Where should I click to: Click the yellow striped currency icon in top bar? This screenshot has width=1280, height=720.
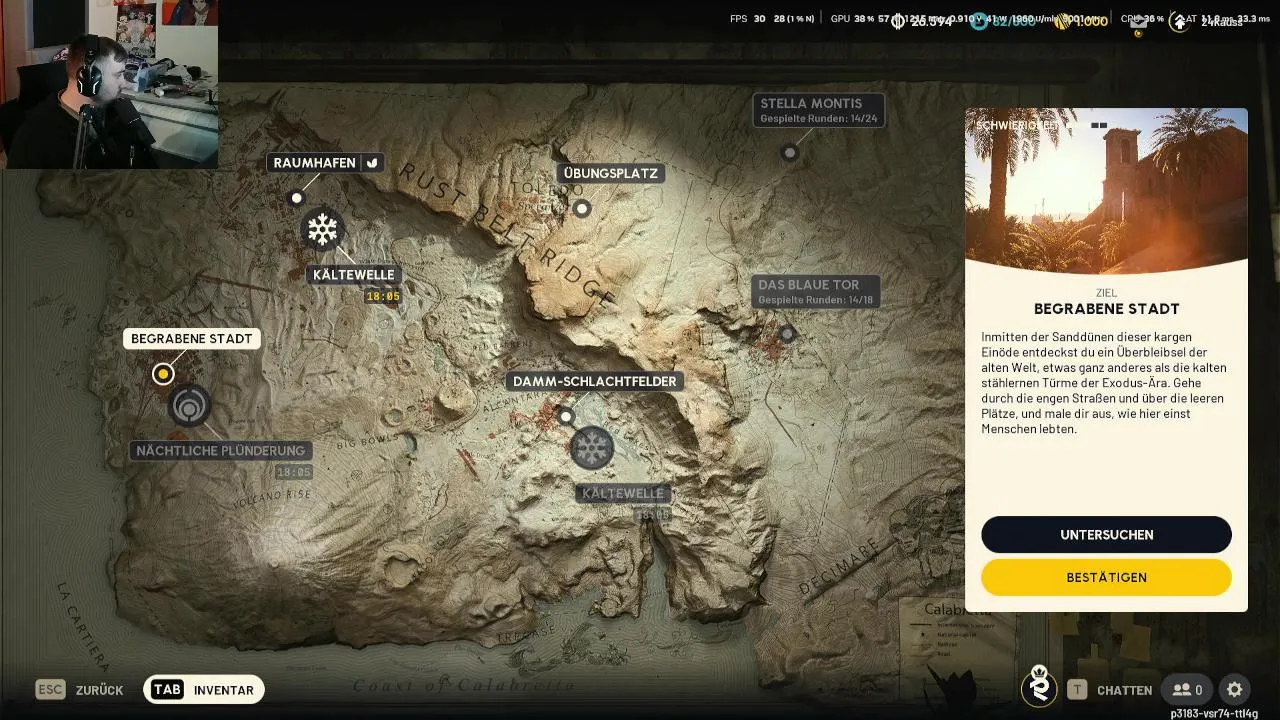(1062, 21)
